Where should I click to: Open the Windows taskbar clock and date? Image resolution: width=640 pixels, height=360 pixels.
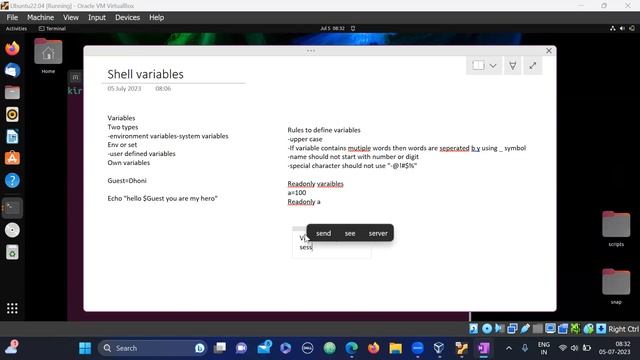615,348
